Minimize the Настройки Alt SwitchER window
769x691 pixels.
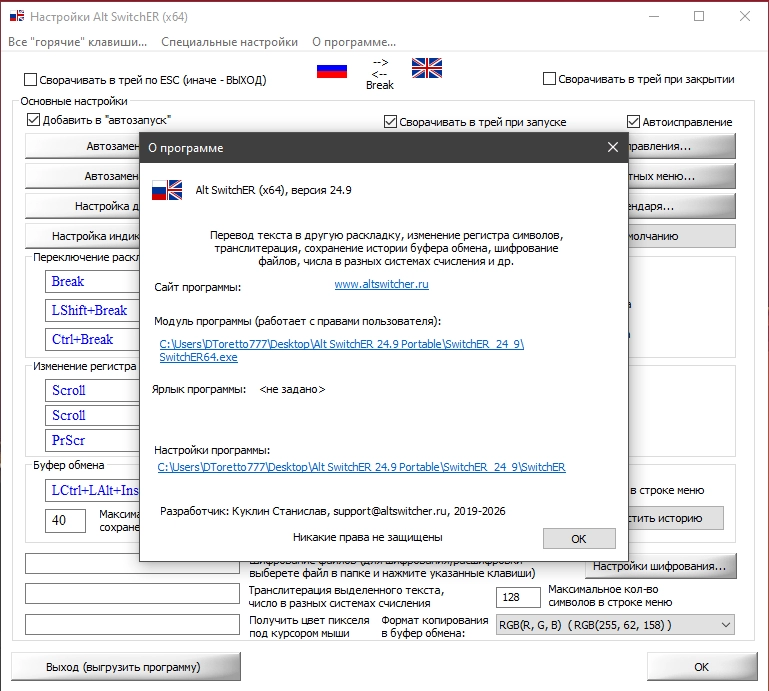pos(654,16)
